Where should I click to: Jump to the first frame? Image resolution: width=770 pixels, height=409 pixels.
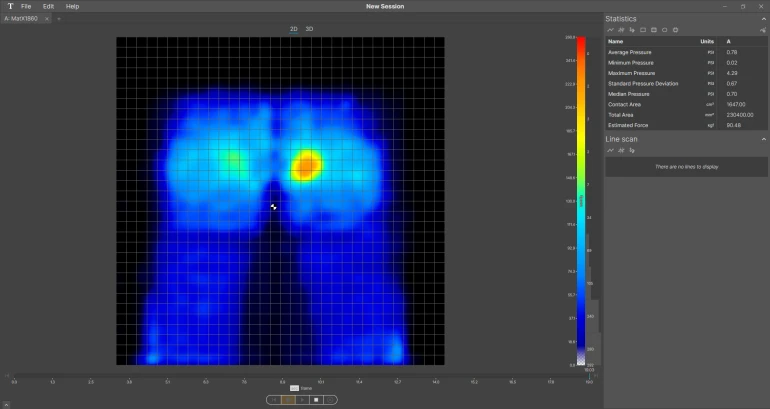(x=274, y=399)
